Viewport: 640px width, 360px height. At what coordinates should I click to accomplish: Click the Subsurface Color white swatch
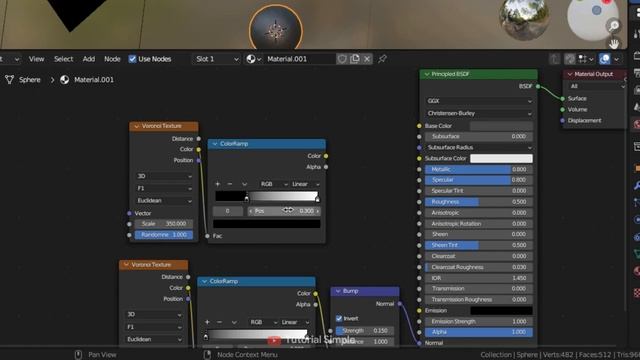point(501,158)
